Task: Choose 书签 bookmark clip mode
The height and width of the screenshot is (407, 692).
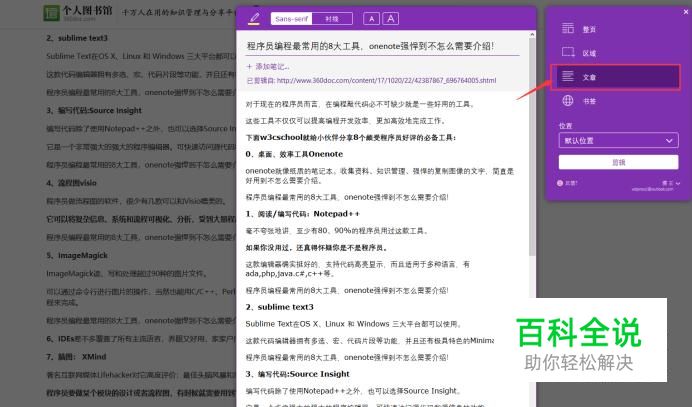Action: coord(616,101)
